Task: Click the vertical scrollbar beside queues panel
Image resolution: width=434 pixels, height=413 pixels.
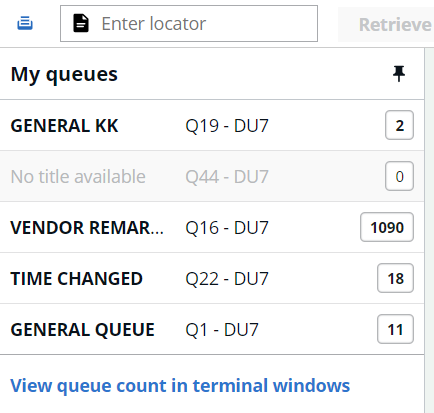Action: click(x=429, y=230)
